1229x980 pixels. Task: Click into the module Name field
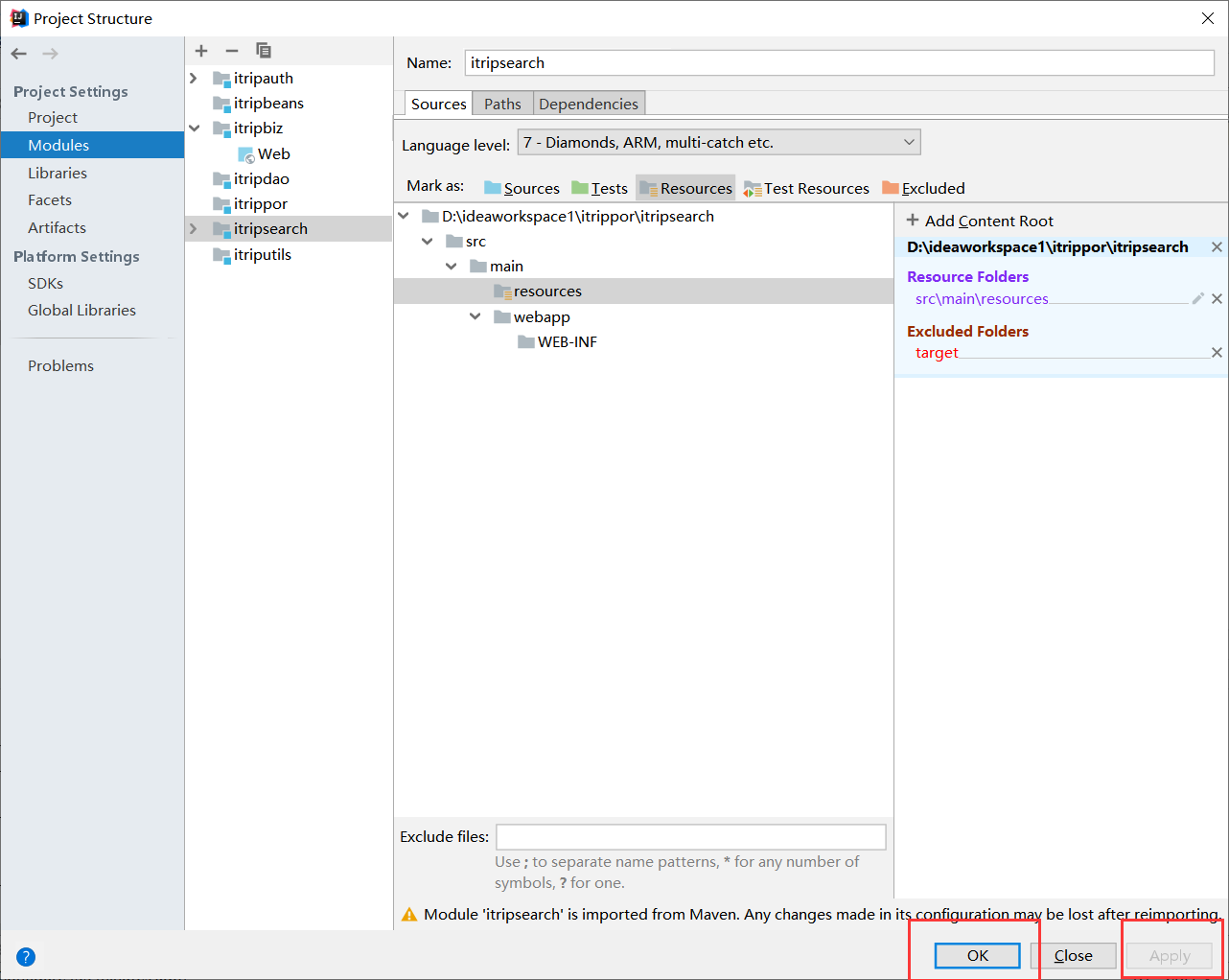point(840,63)
